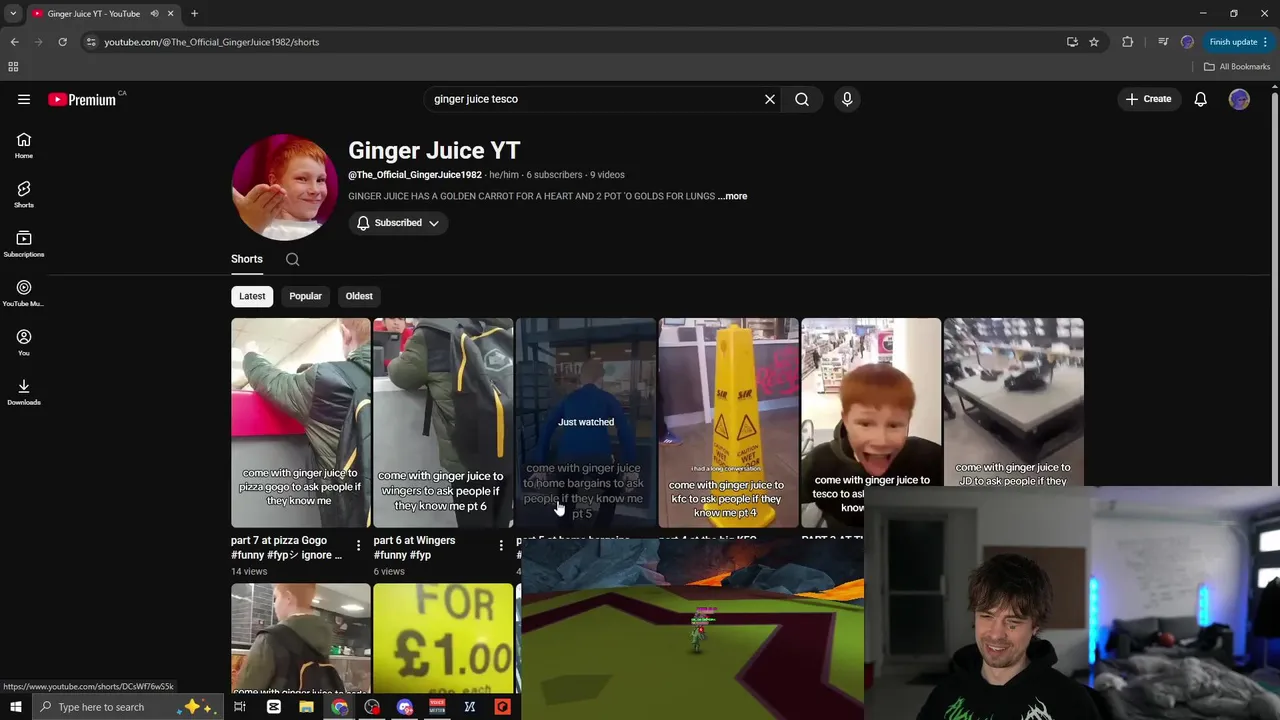Screen dimensions: 1280x720
Task: Open the part 6 at Wingers title
Action: click(x=414, y=548)
